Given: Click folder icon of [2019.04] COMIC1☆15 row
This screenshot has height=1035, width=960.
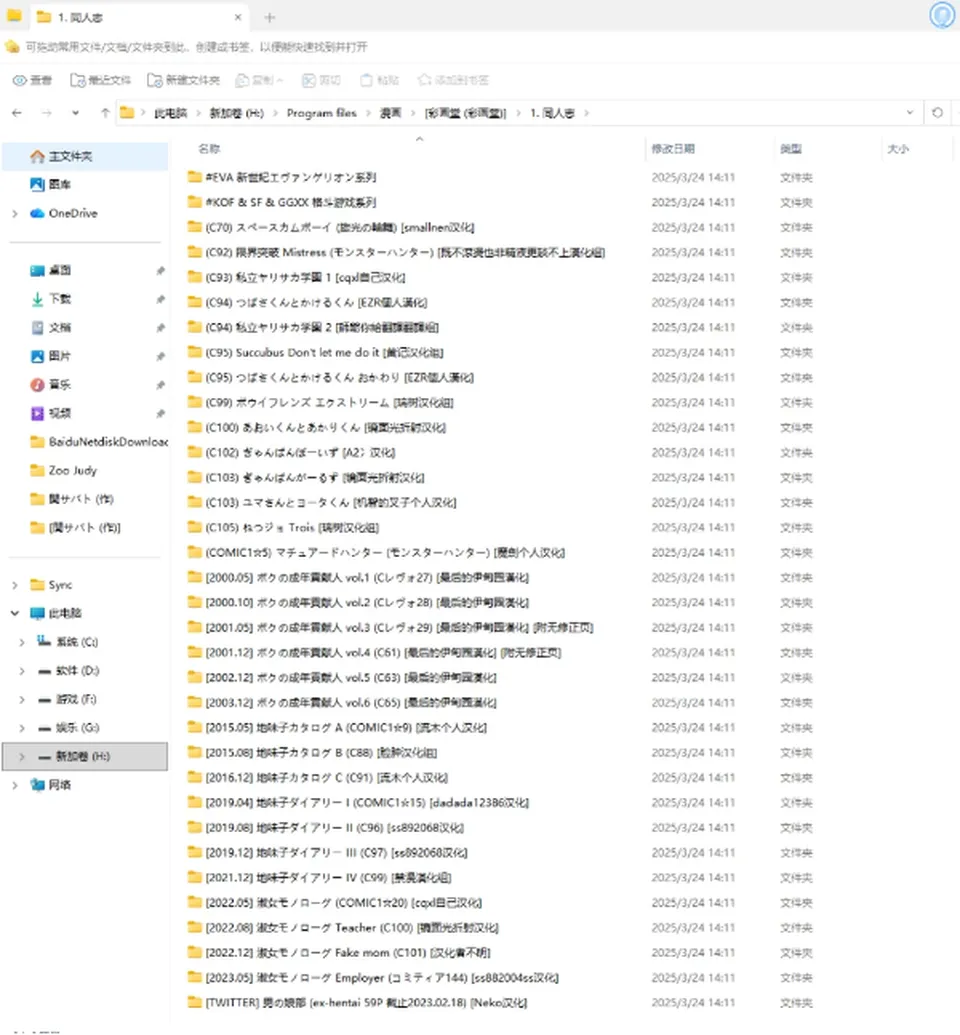Looking at the screenshot, I should pos(194,802).
